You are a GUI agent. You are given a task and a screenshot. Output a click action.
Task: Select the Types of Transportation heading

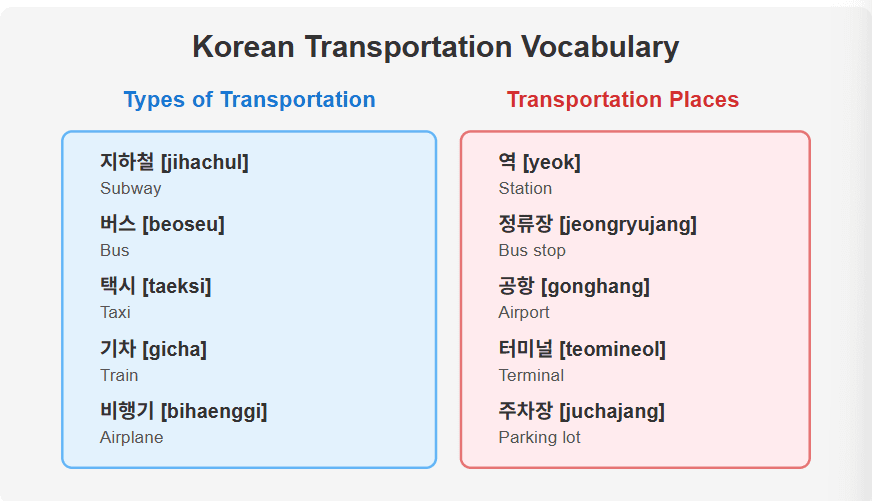pos(249,100)
